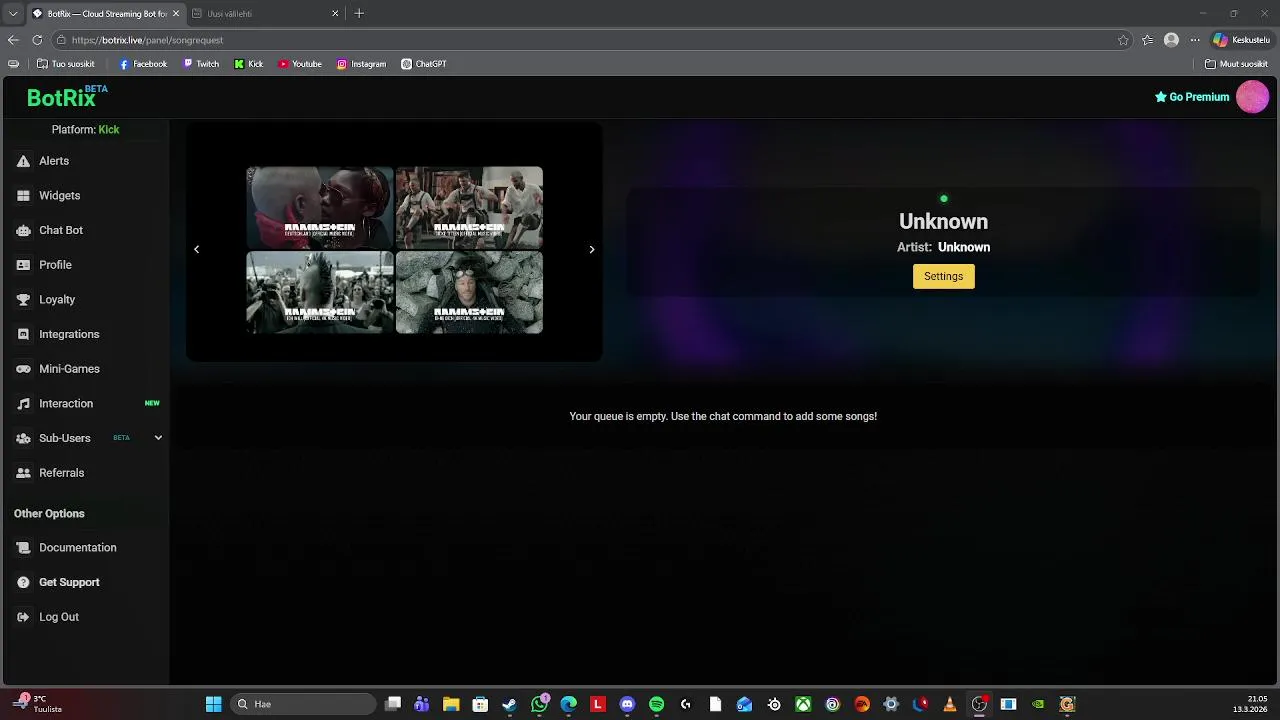The image size is (1280, 720).
Task: Click the song title Unknown
Action: 943,222
